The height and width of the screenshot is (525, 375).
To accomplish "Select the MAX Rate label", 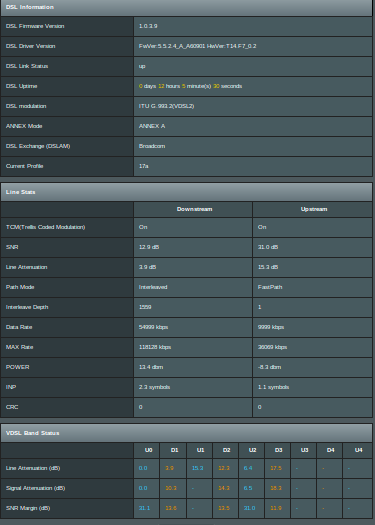I will click(19, 347).
